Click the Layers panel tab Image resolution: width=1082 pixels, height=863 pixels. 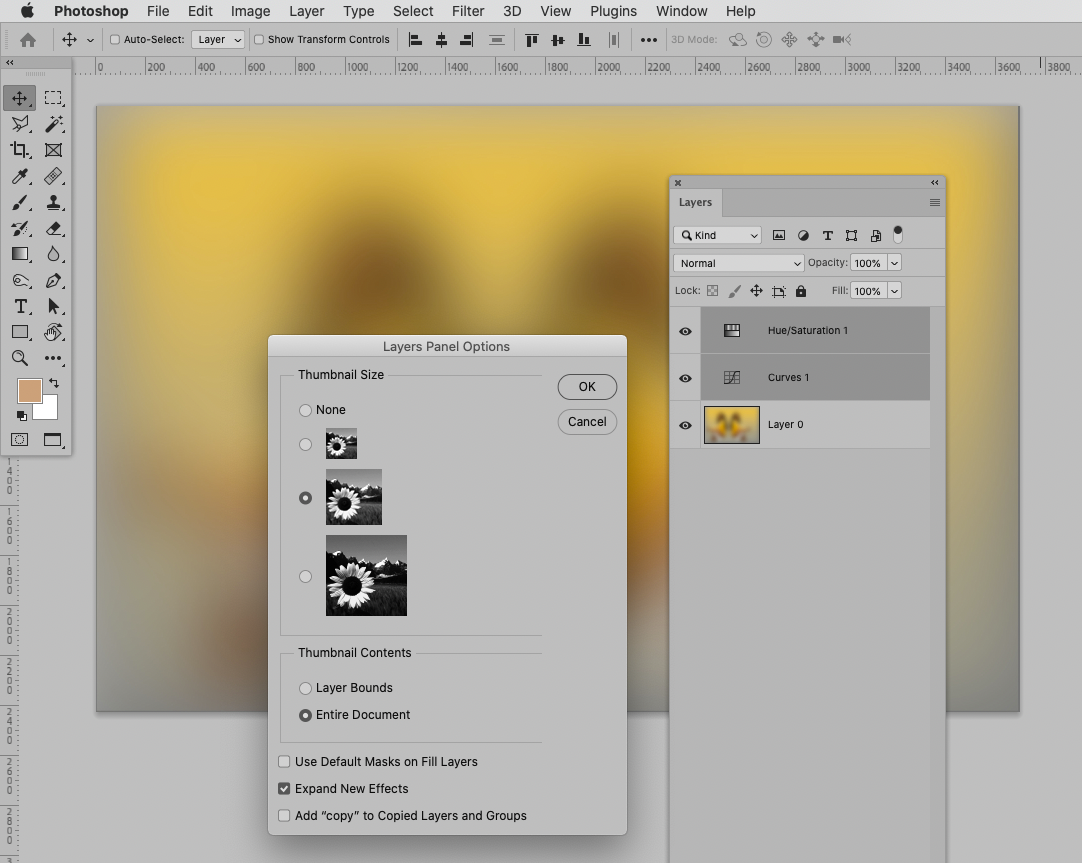pyautogui.click(x=695, y=202)
